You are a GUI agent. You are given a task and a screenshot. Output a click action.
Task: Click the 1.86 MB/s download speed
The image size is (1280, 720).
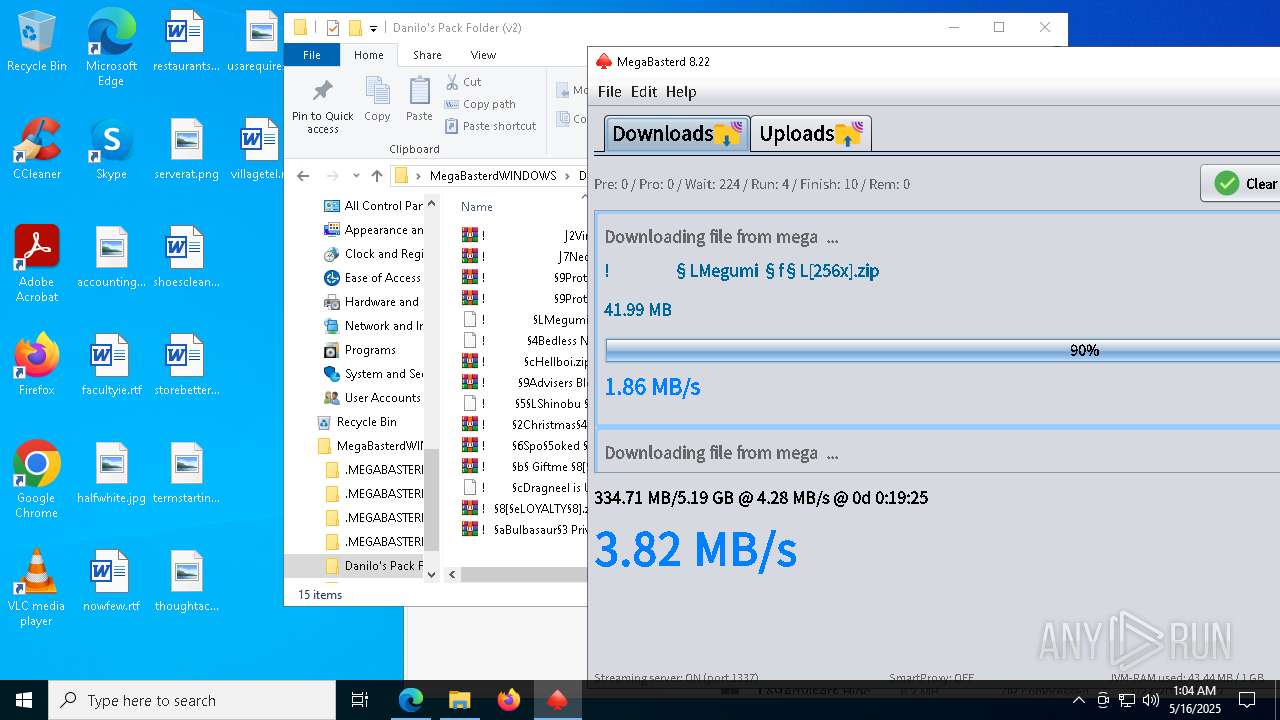pos(652,387)
